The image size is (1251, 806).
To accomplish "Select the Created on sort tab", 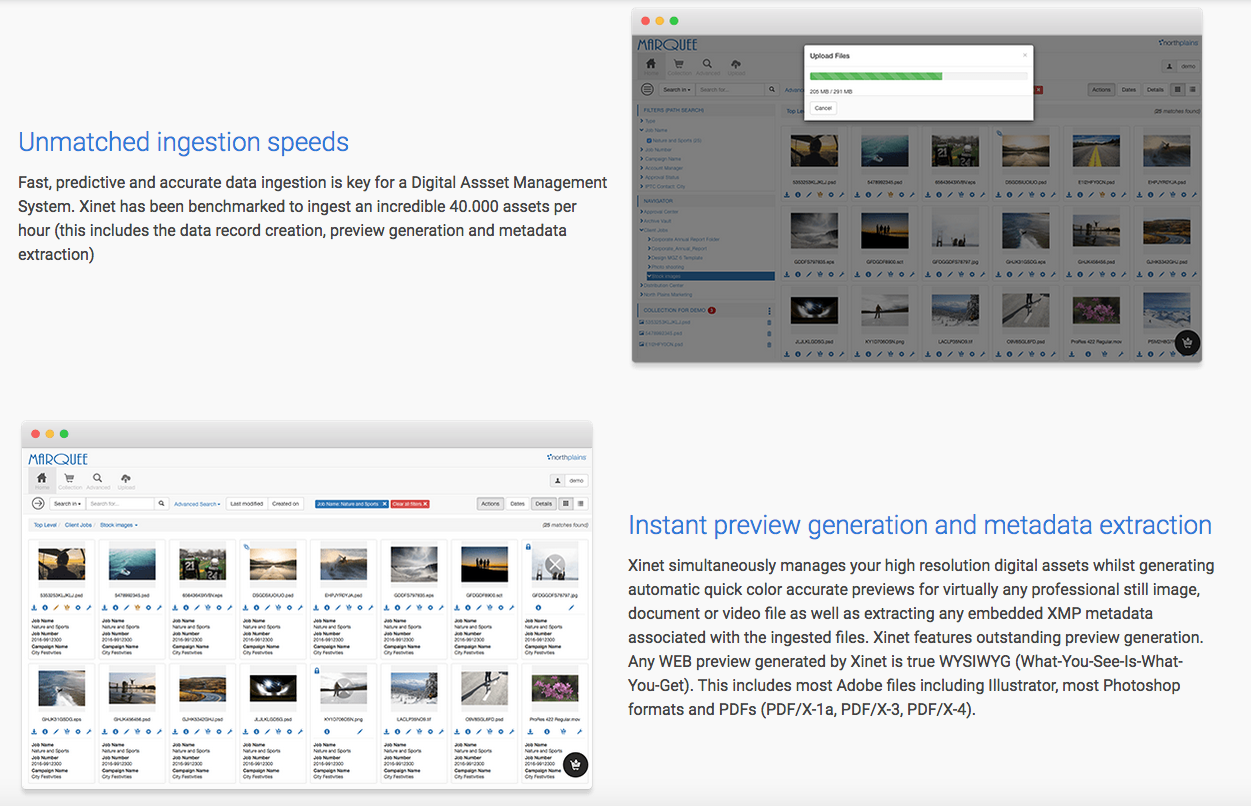I will tap(285, 504).
